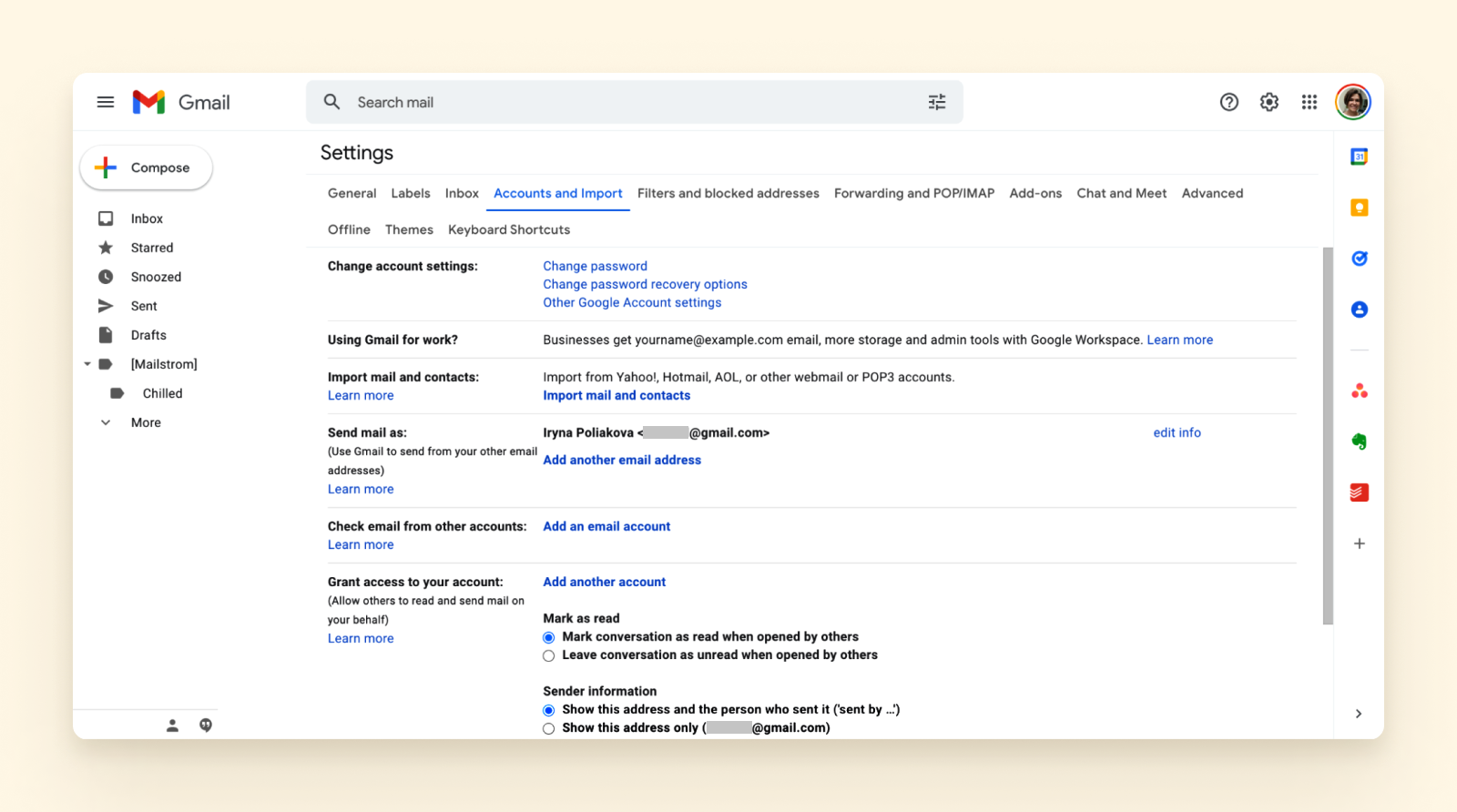Open the Asana add-on icon

(x=1360, y=391)
